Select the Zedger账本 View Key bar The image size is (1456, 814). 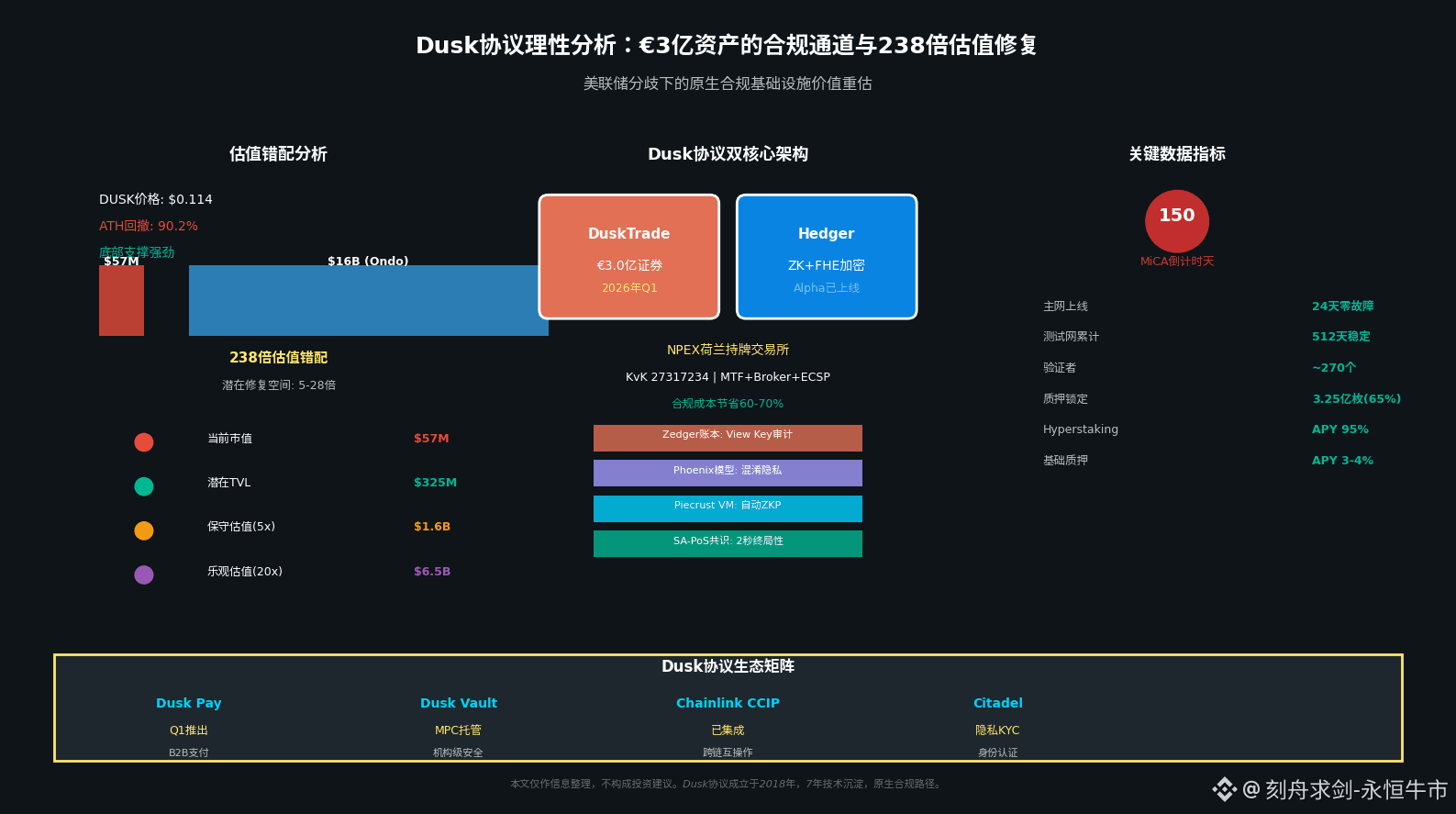[x=728, y=438]
